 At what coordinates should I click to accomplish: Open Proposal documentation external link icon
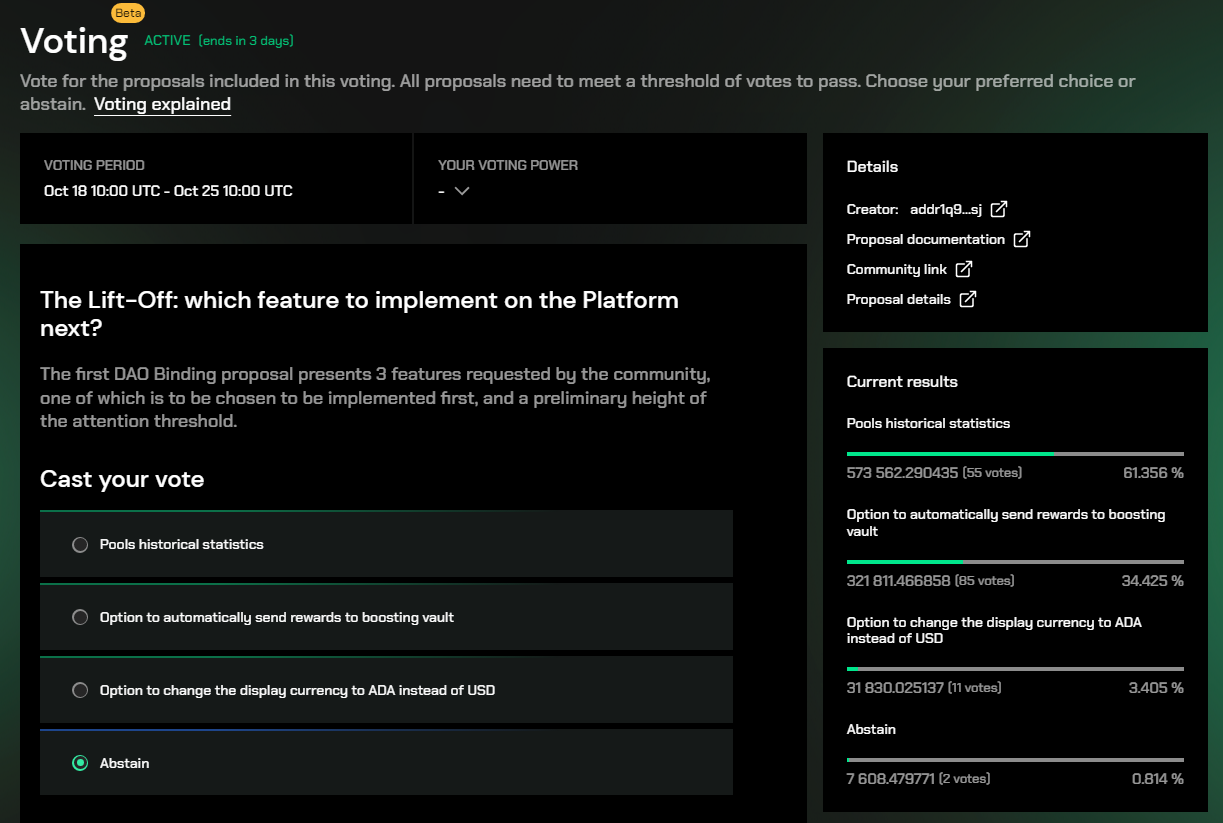1021,239
